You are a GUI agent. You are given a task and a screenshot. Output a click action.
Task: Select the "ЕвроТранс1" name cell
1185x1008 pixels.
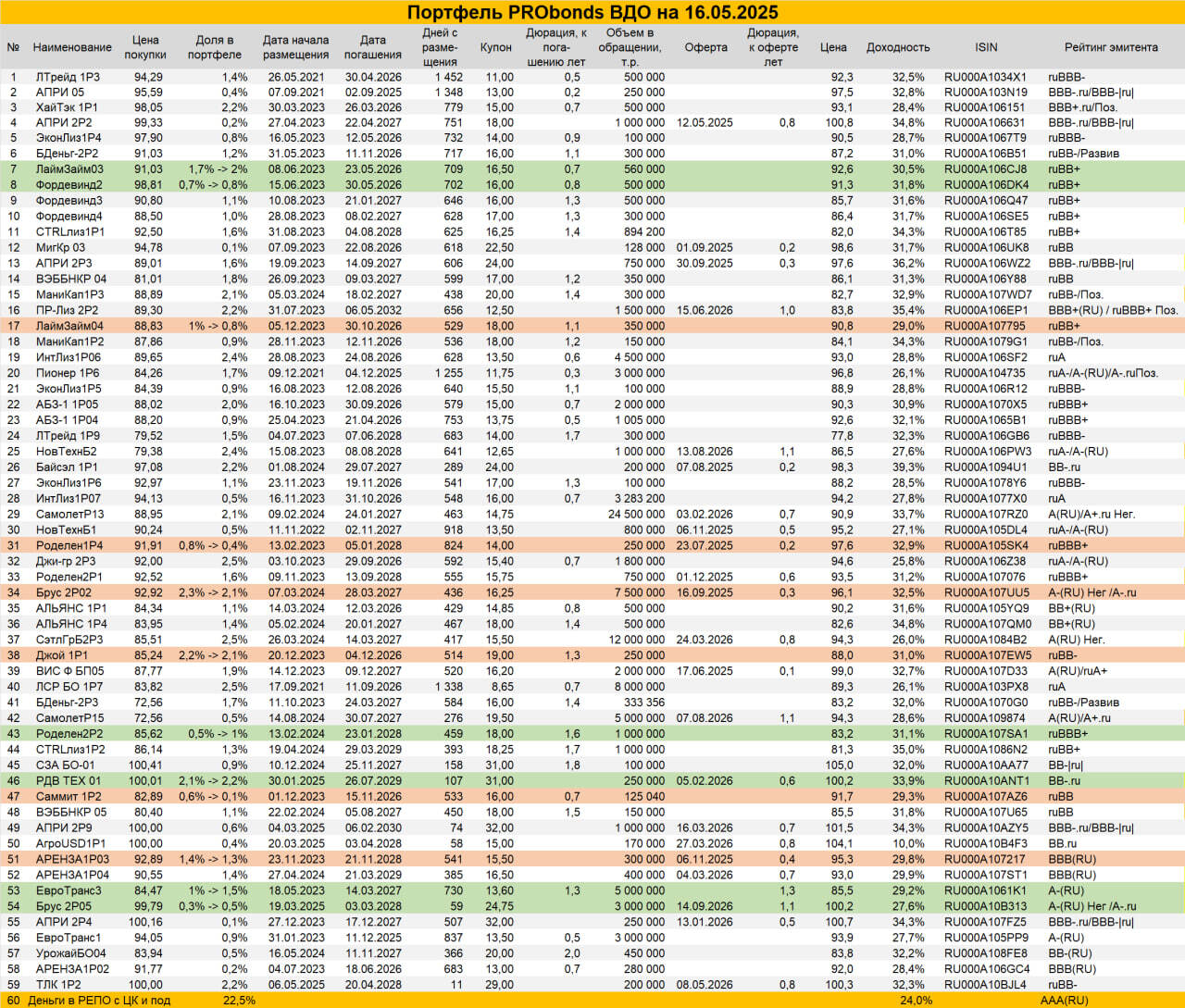coord(69,939)
